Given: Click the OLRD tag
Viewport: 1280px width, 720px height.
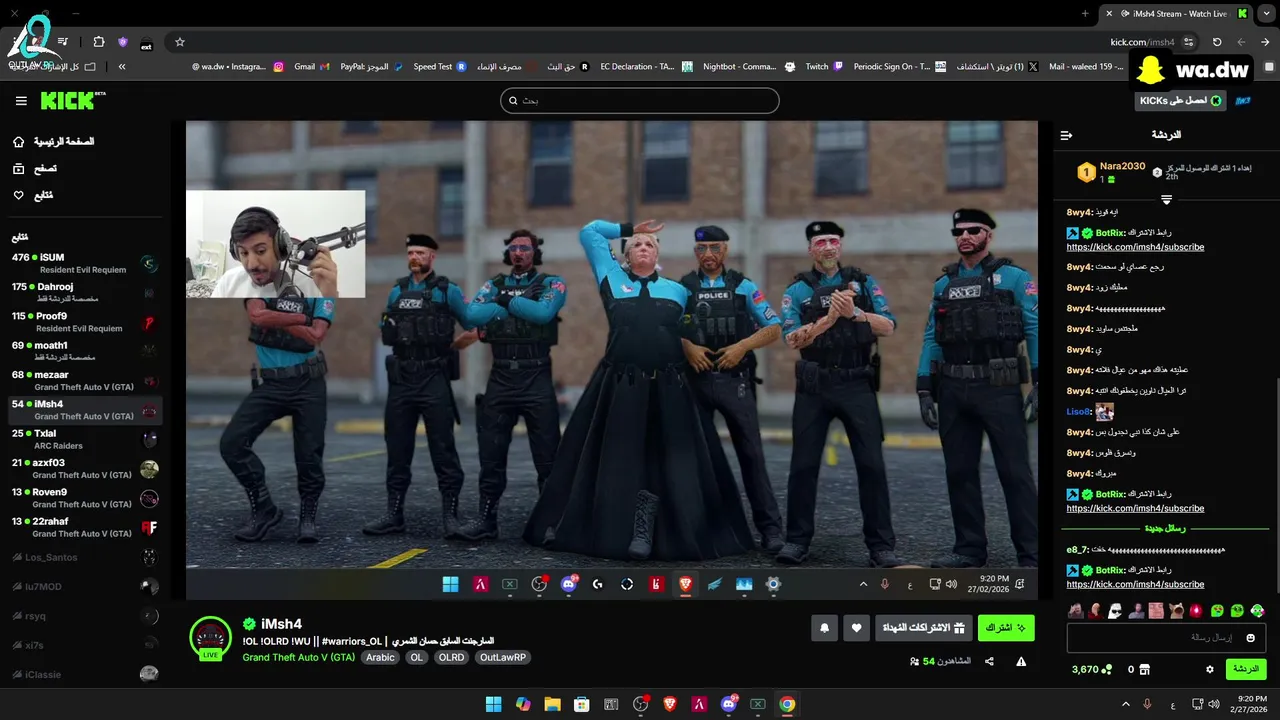Looking at the screenshot, I should [451, 657].
